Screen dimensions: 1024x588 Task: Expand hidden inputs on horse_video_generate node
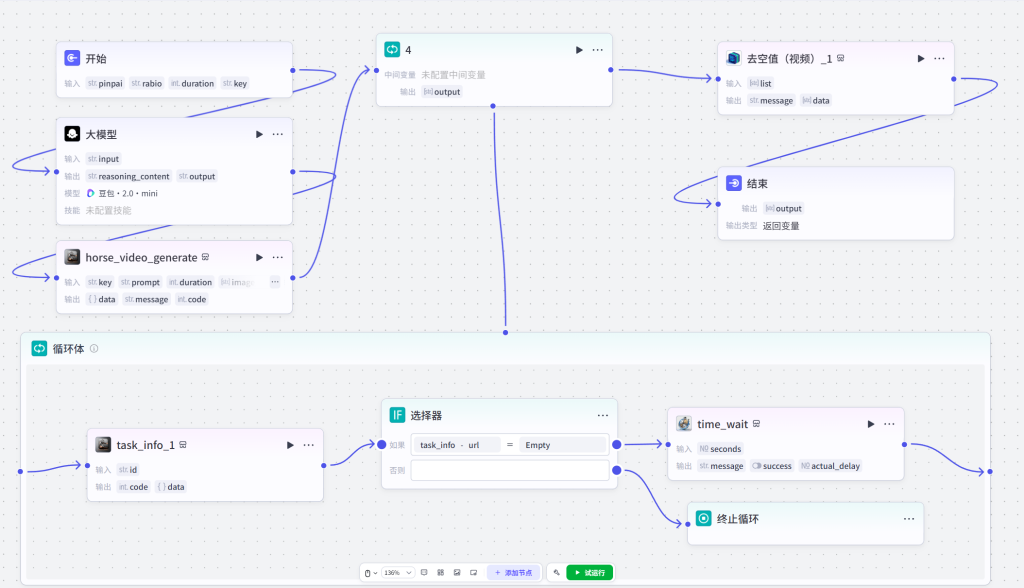point(275,282)
